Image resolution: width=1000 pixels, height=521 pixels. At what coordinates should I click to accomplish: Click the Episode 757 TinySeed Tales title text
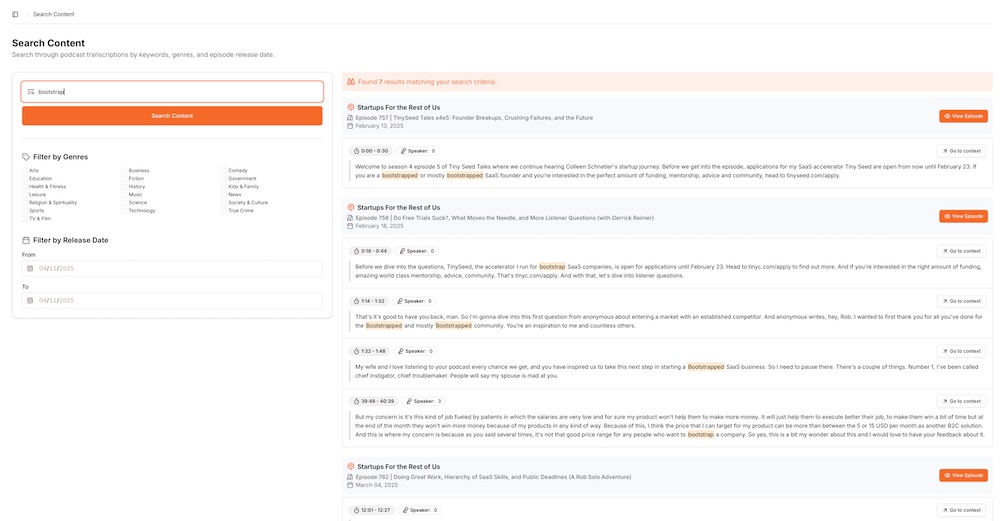tap(474, 118)
